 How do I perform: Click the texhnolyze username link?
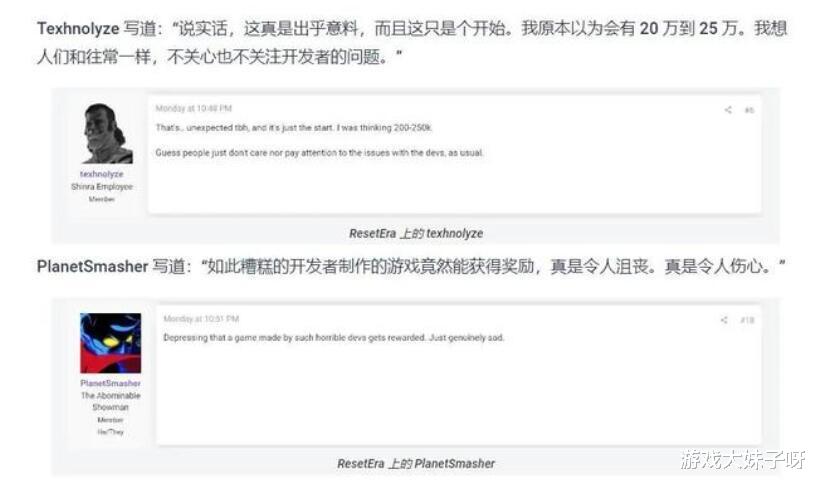click(101, 174)
